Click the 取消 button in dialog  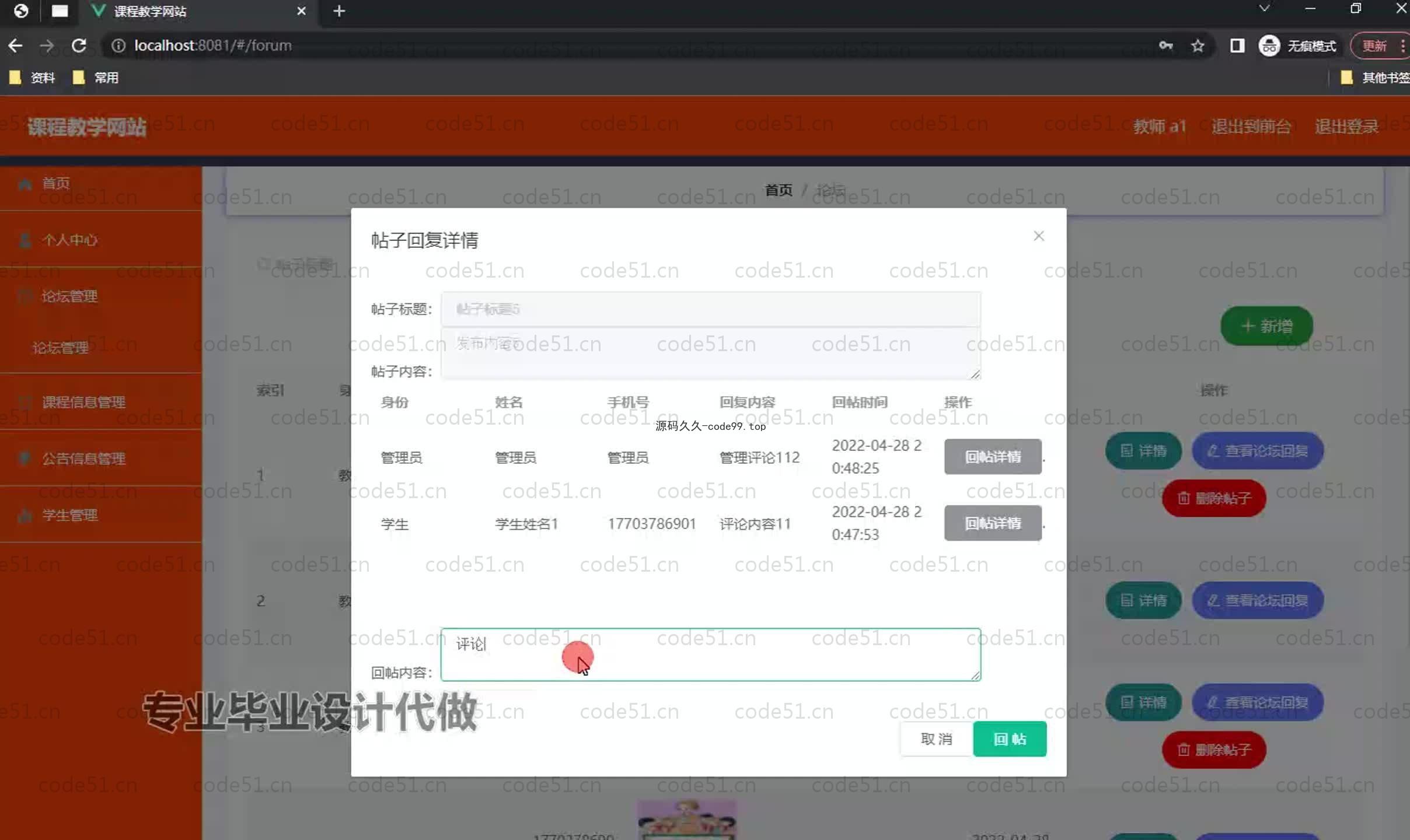click(x=936, y=738)
